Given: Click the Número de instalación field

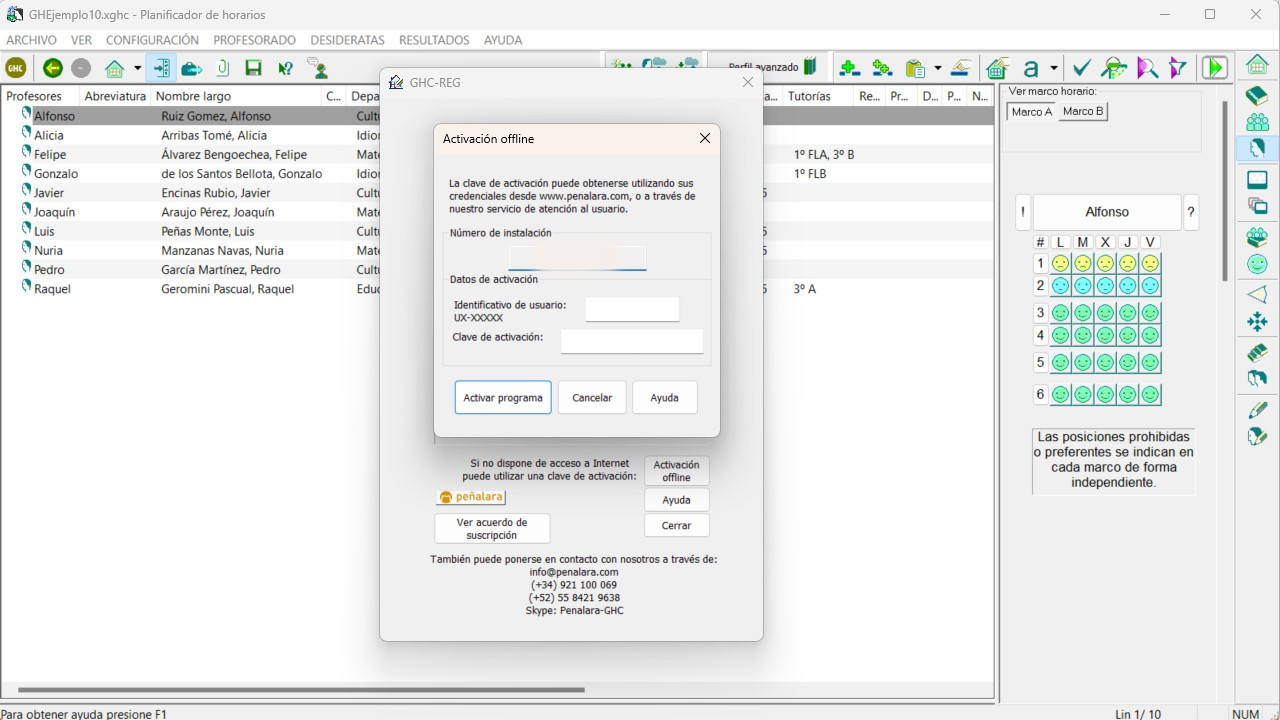Looking at the screenshot, I should 577,258.
